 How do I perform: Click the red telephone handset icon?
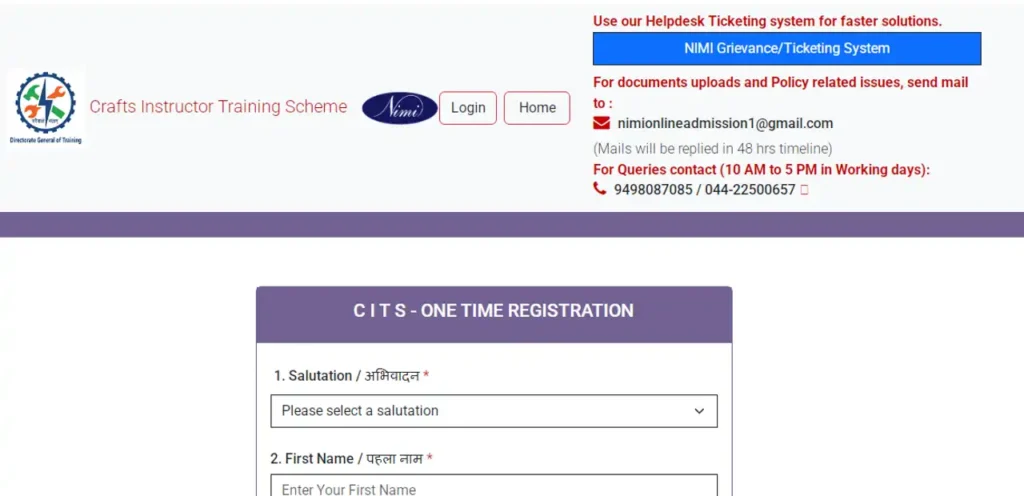(x=600, y=189)
